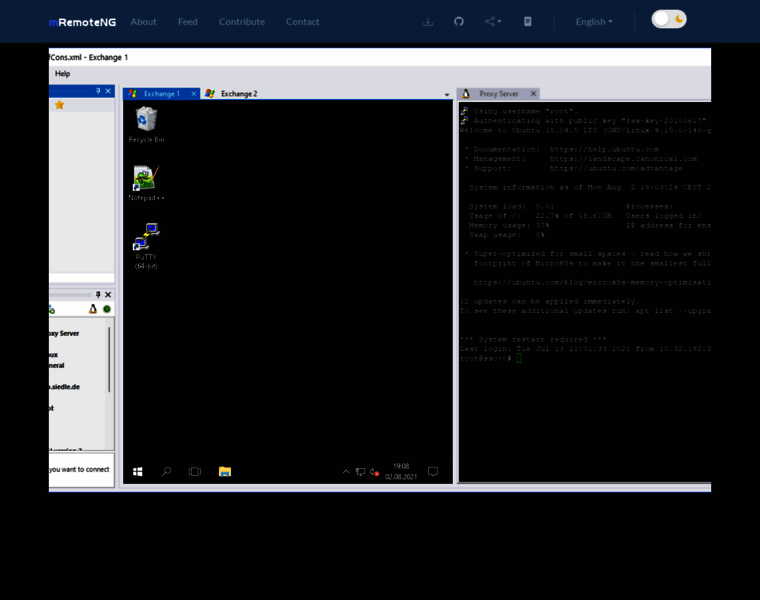
Task: Close the lower config panel
Action: point(108,295)
